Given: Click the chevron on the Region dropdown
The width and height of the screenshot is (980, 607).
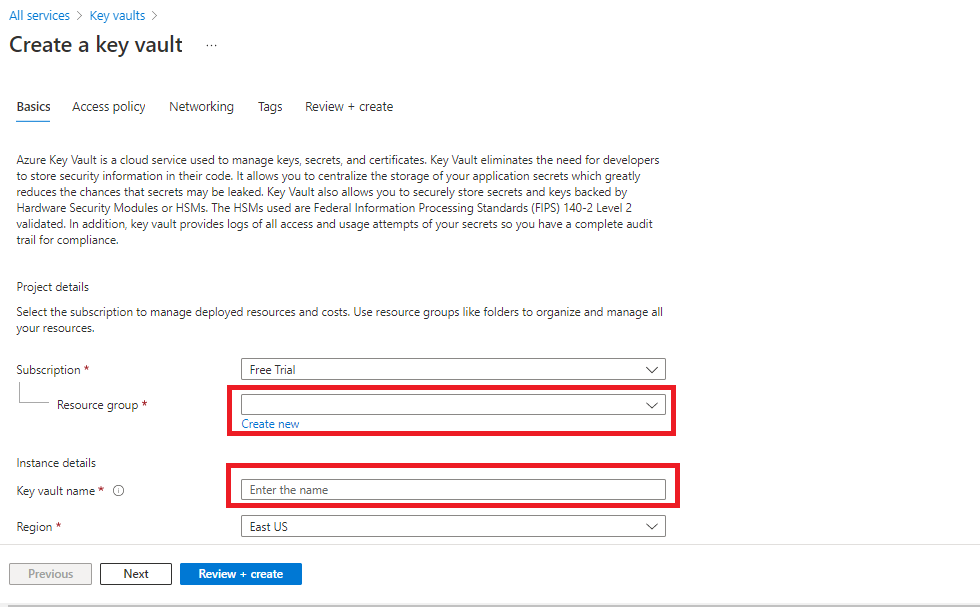Looking at the screenshot, I should click(x=652, y=525).
